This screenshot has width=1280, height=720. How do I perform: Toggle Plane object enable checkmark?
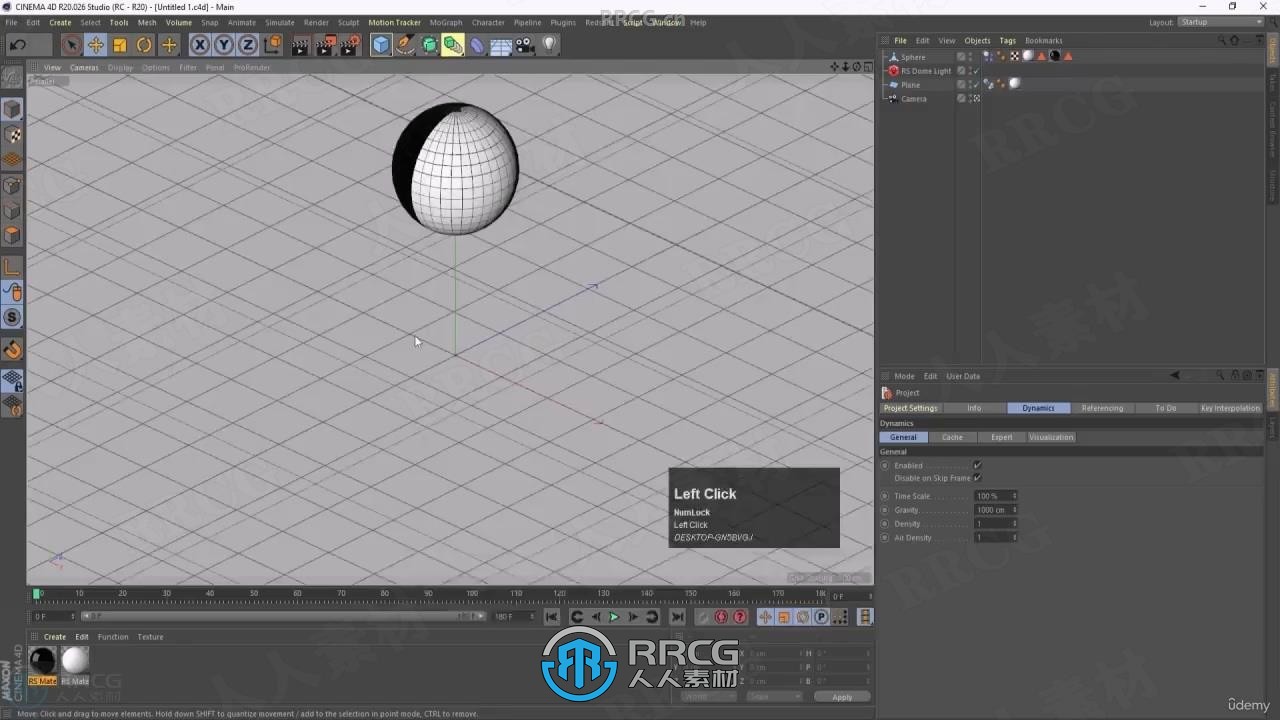tap(976, 85)
